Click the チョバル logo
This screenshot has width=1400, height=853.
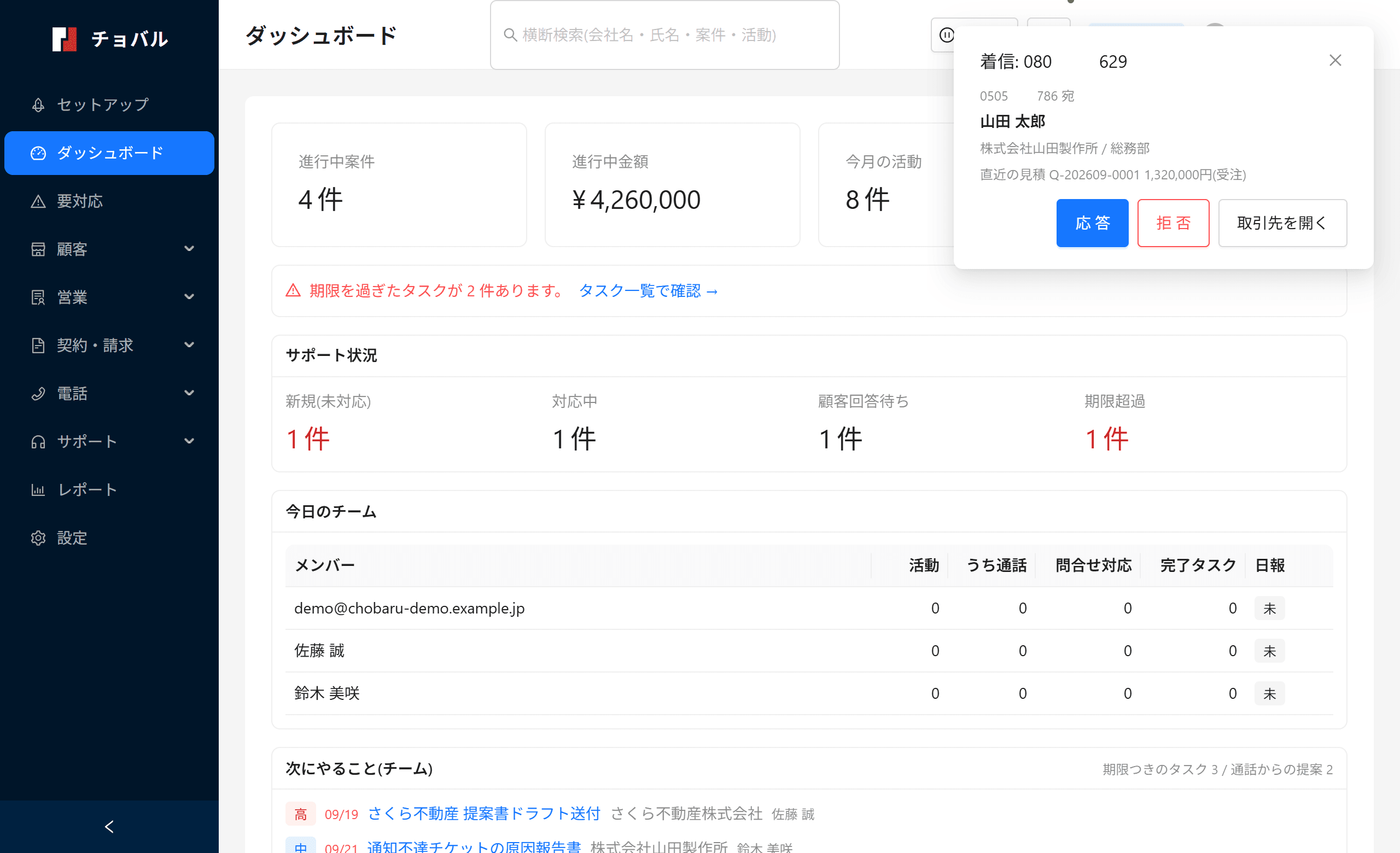[110, 39]
